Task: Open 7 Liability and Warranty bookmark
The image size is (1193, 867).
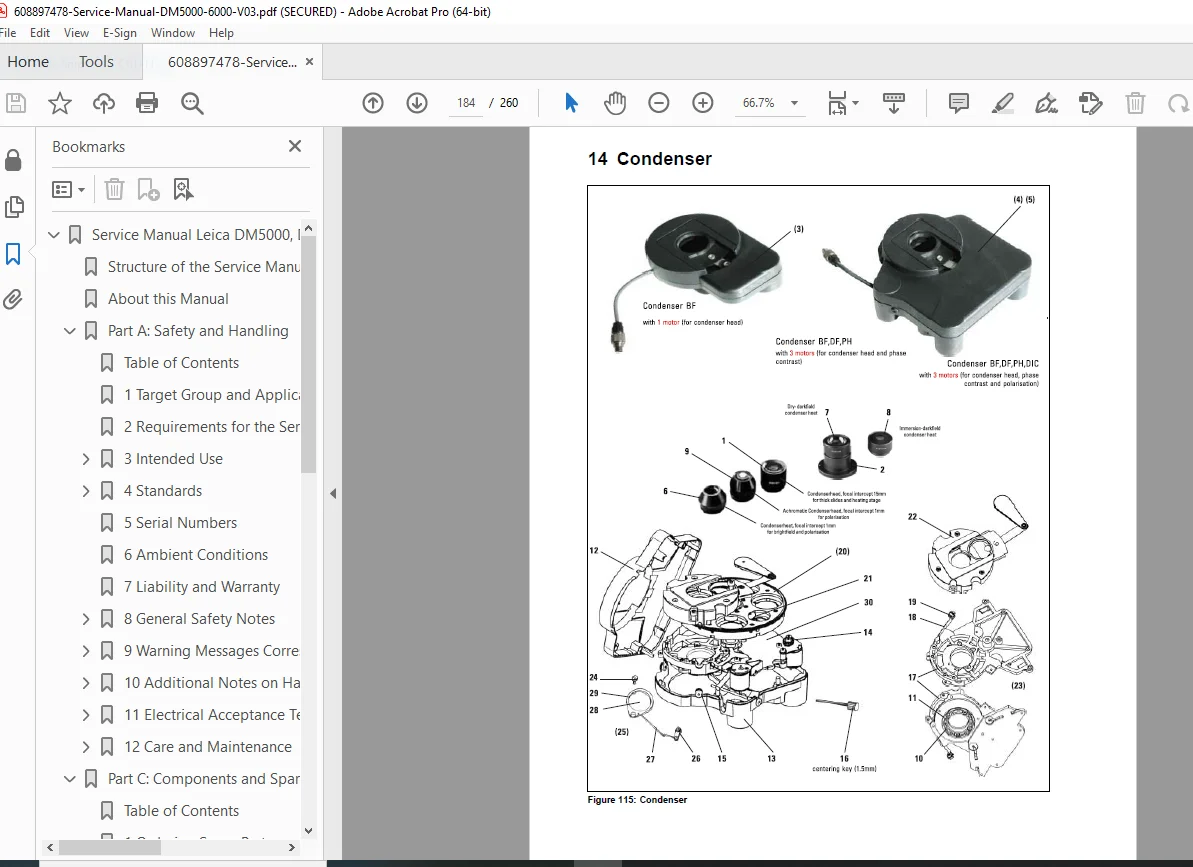Action: pyautogui.click(x=202, y=586)
